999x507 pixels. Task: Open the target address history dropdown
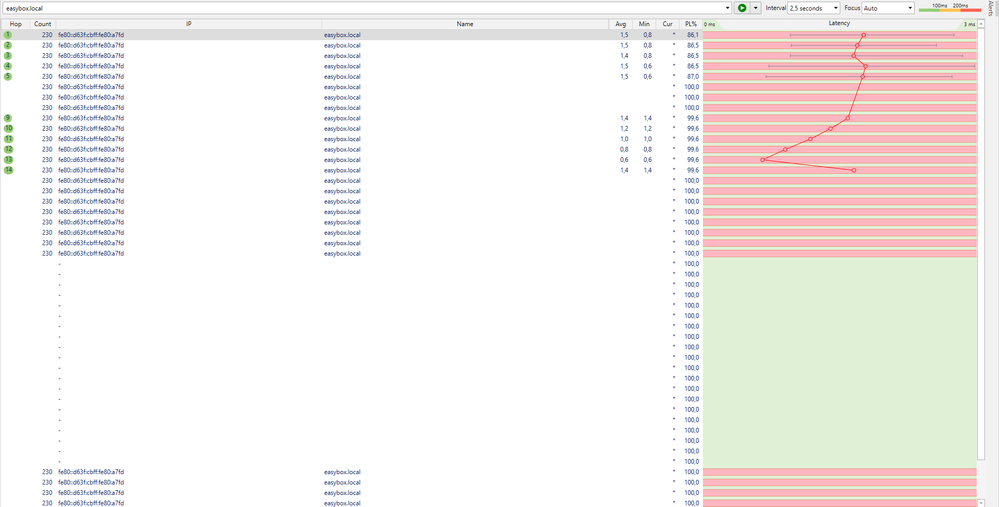pos(728,8)
